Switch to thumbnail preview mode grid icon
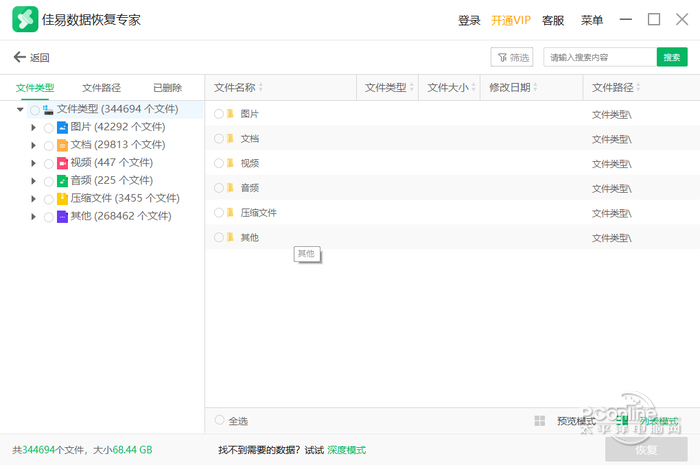Viewport: 700px width, 465px height. point(540,421)
